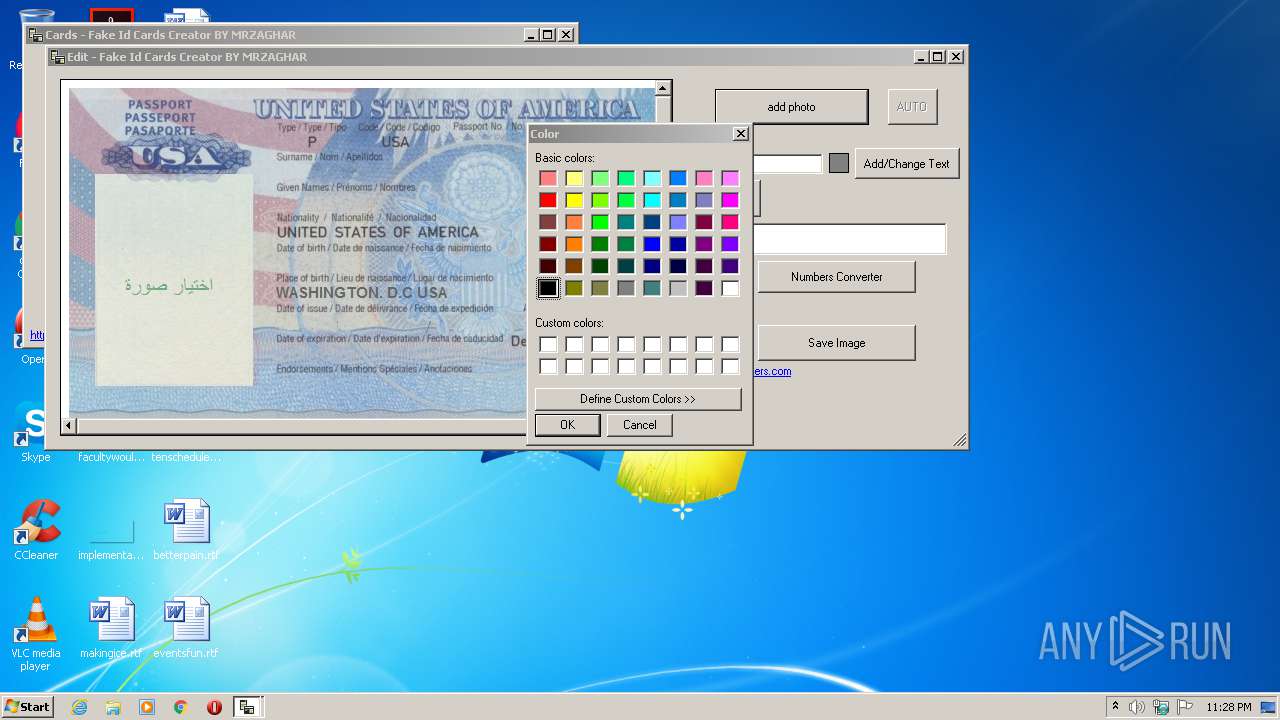The image size is (1280, 720).
Task: Switch to the Fake Id Cards taskbar item
Action: 246,707
